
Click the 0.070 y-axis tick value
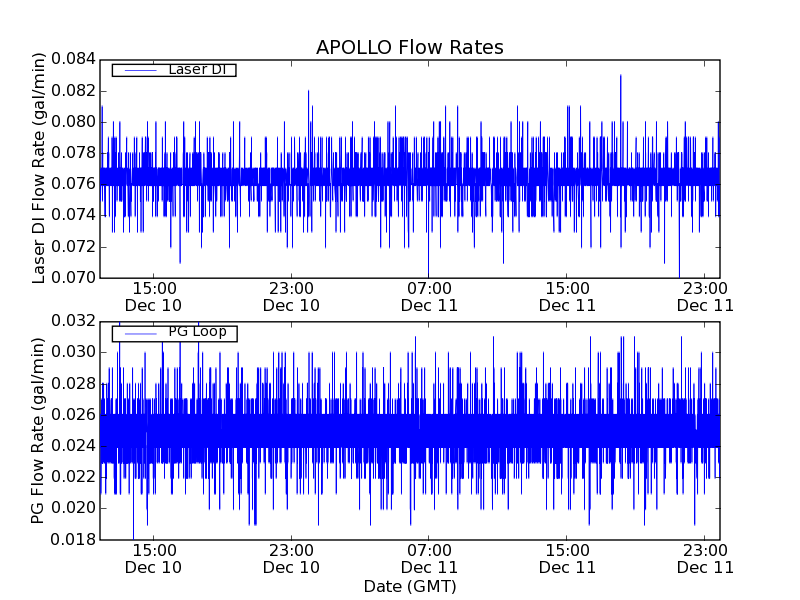pos(73,278)
